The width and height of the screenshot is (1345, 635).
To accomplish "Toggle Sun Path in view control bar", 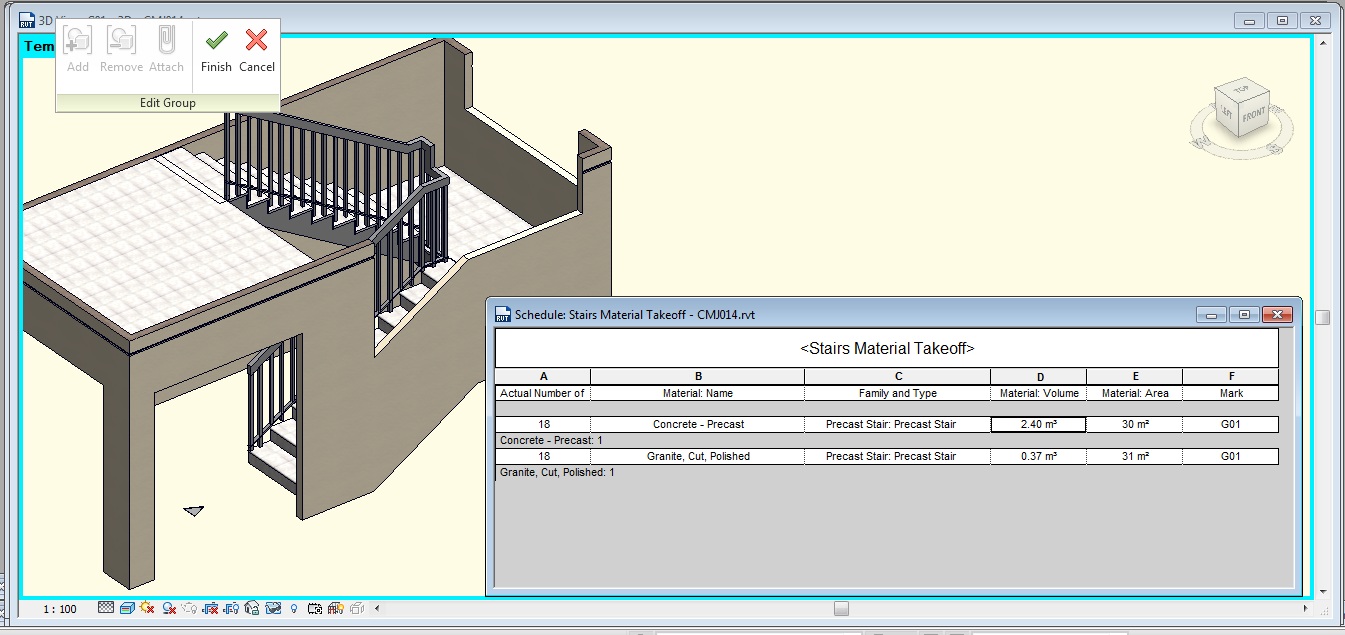I will [x=148, y=608].
